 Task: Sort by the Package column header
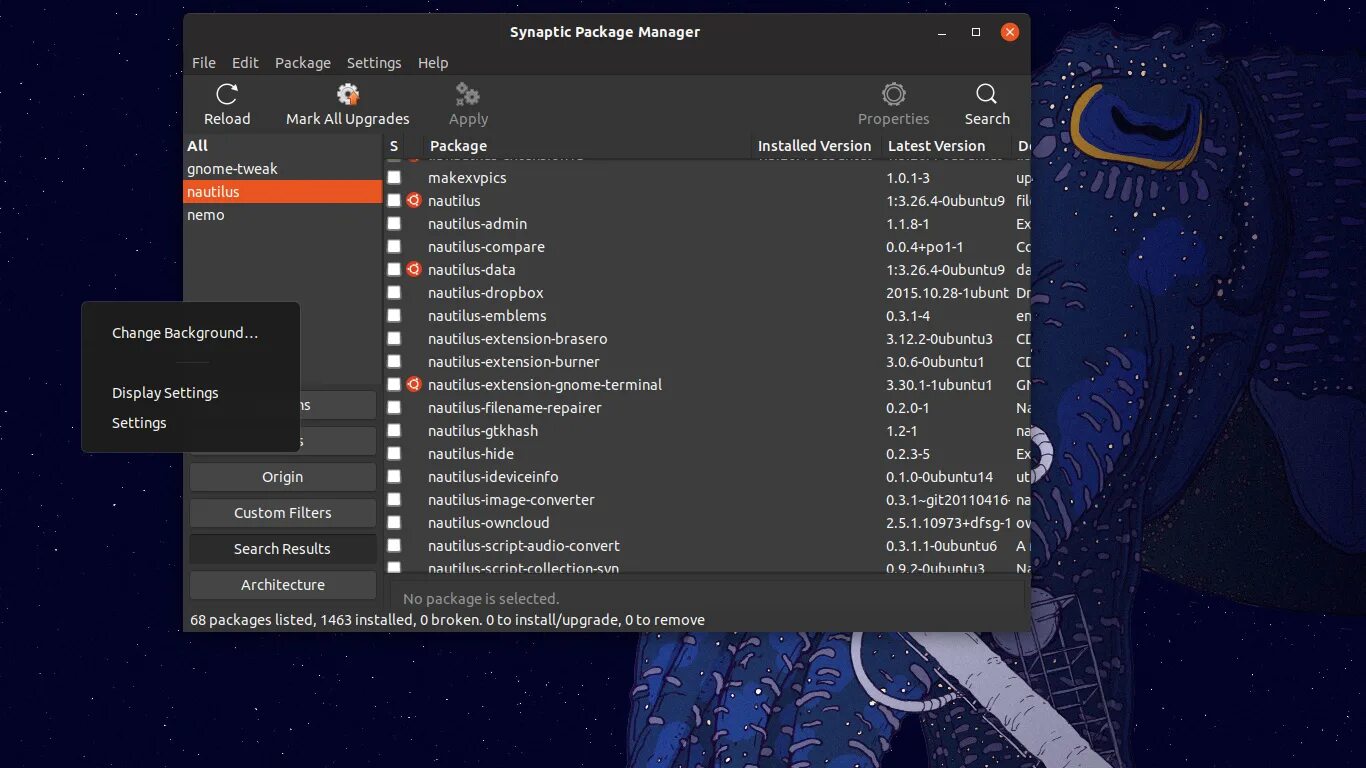(x=587, y=146)
